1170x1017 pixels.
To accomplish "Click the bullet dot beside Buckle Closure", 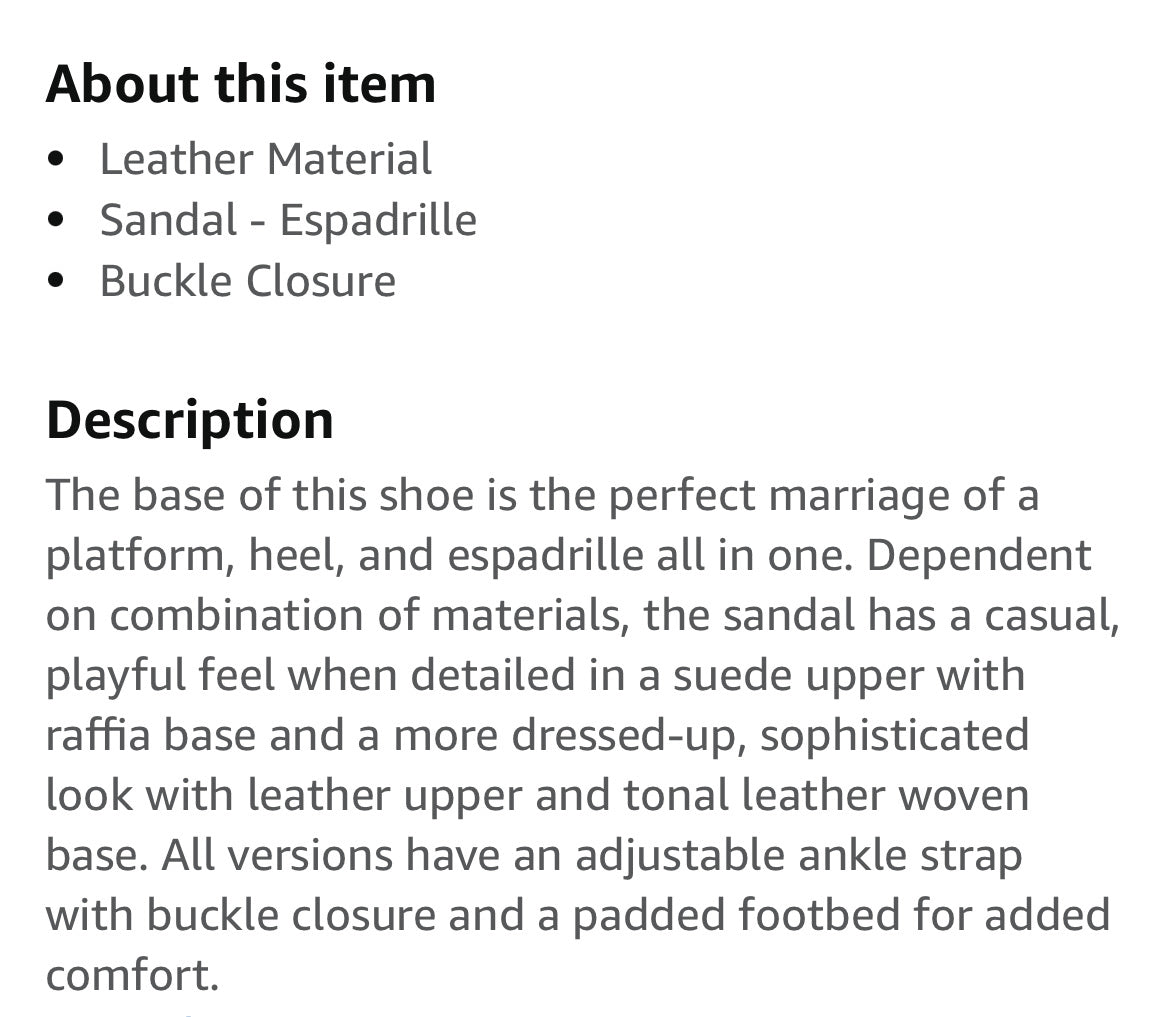I will click(x=56, y=282).
